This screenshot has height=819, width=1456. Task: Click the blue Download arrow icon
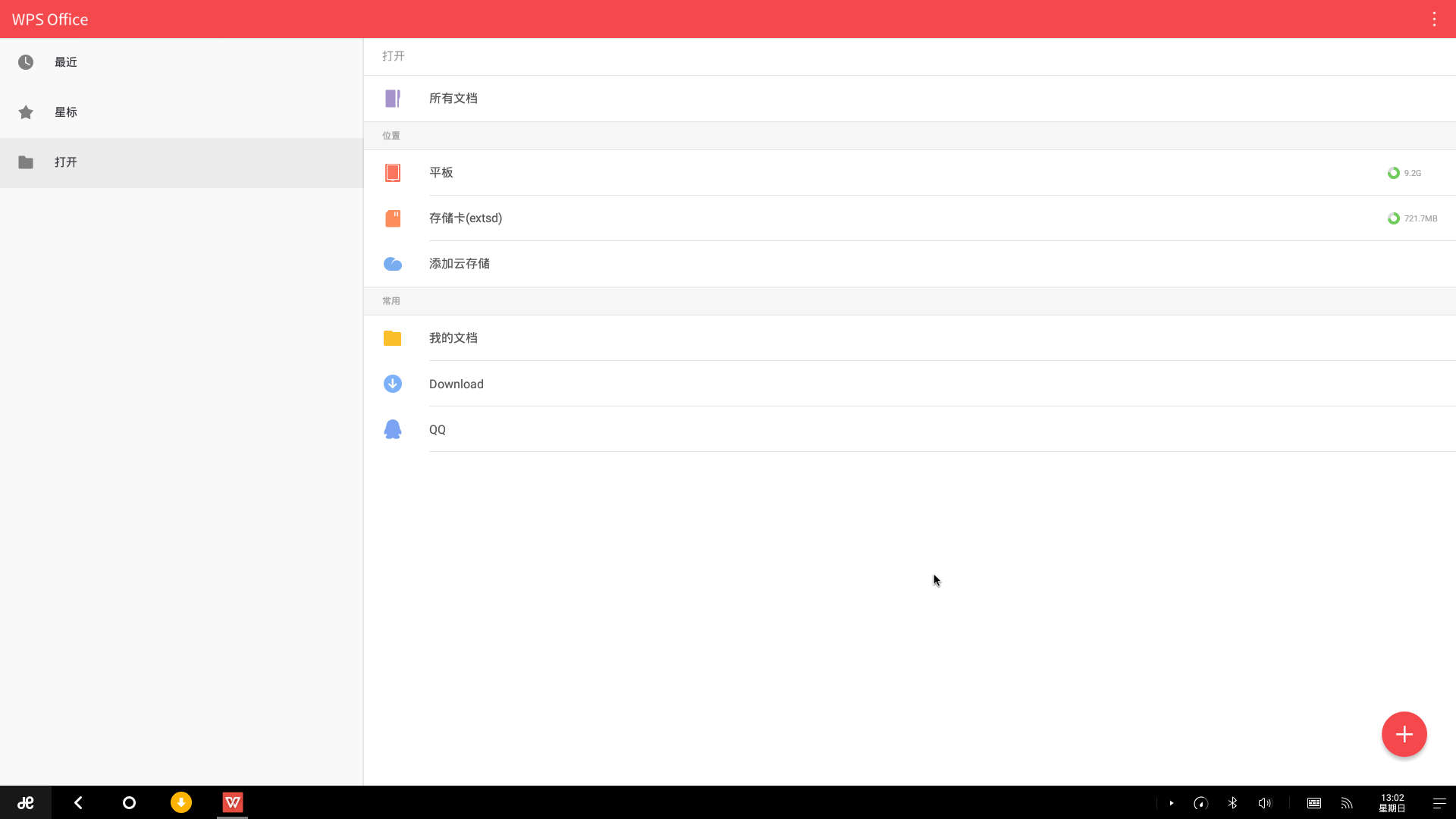392,384
